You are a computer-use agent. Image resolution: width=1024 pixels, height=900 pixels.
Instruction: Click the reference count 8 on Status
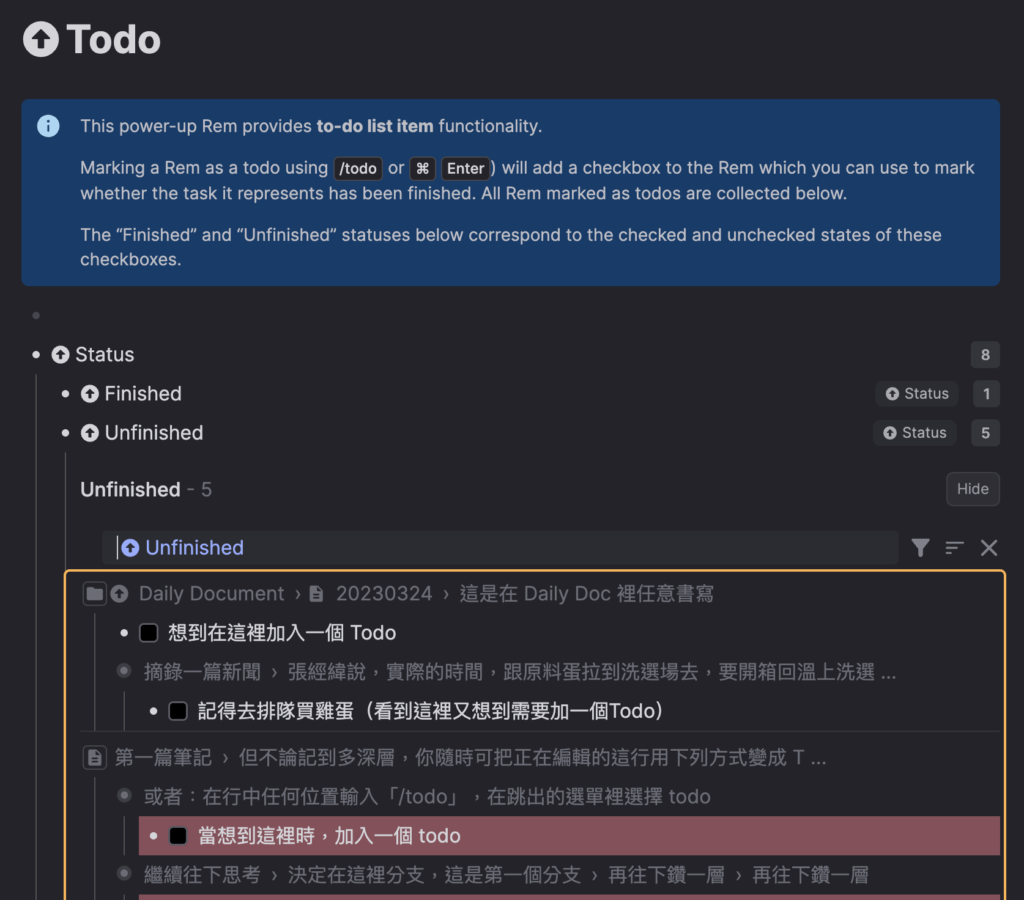click(x=985, y=355)
